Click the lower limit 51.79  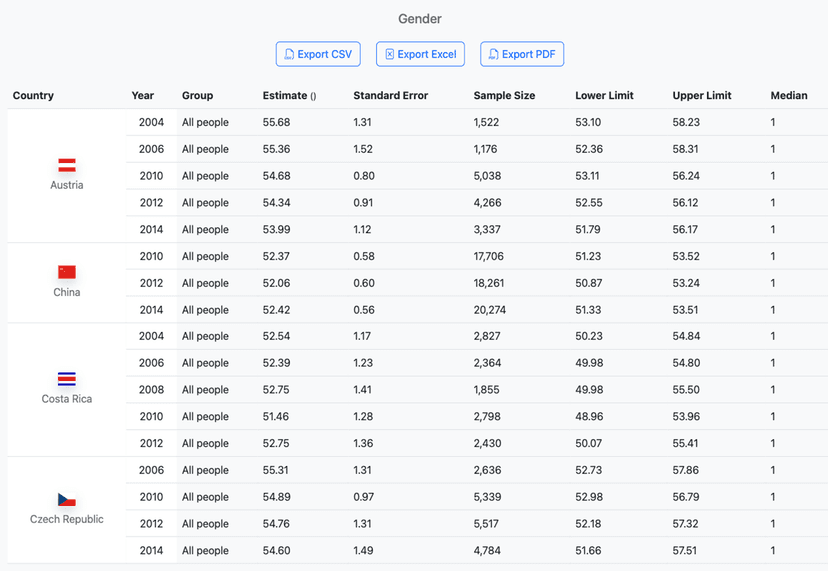point(588,230)
